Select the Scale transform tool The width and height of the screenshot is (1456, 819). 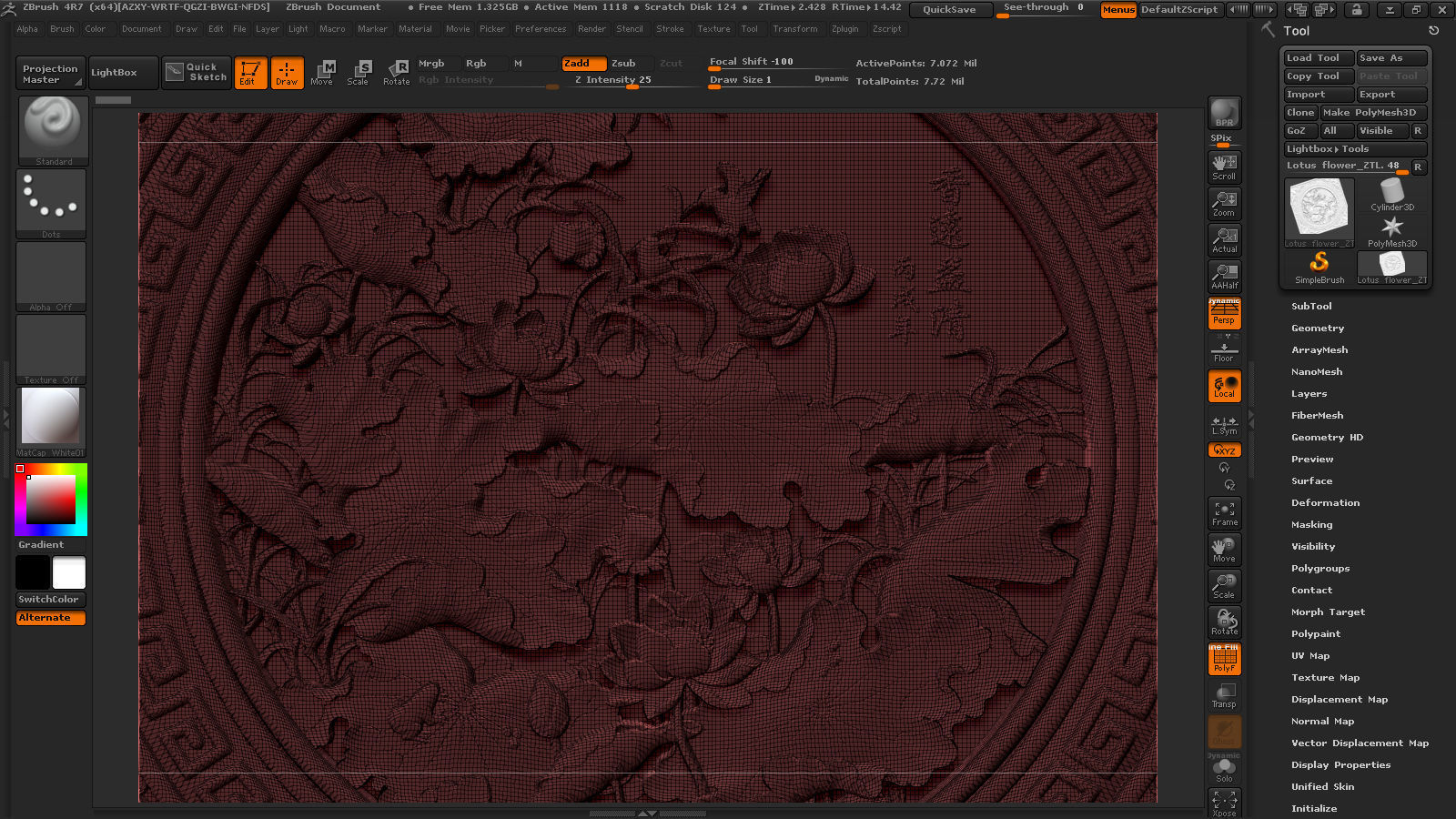(359, 73)
